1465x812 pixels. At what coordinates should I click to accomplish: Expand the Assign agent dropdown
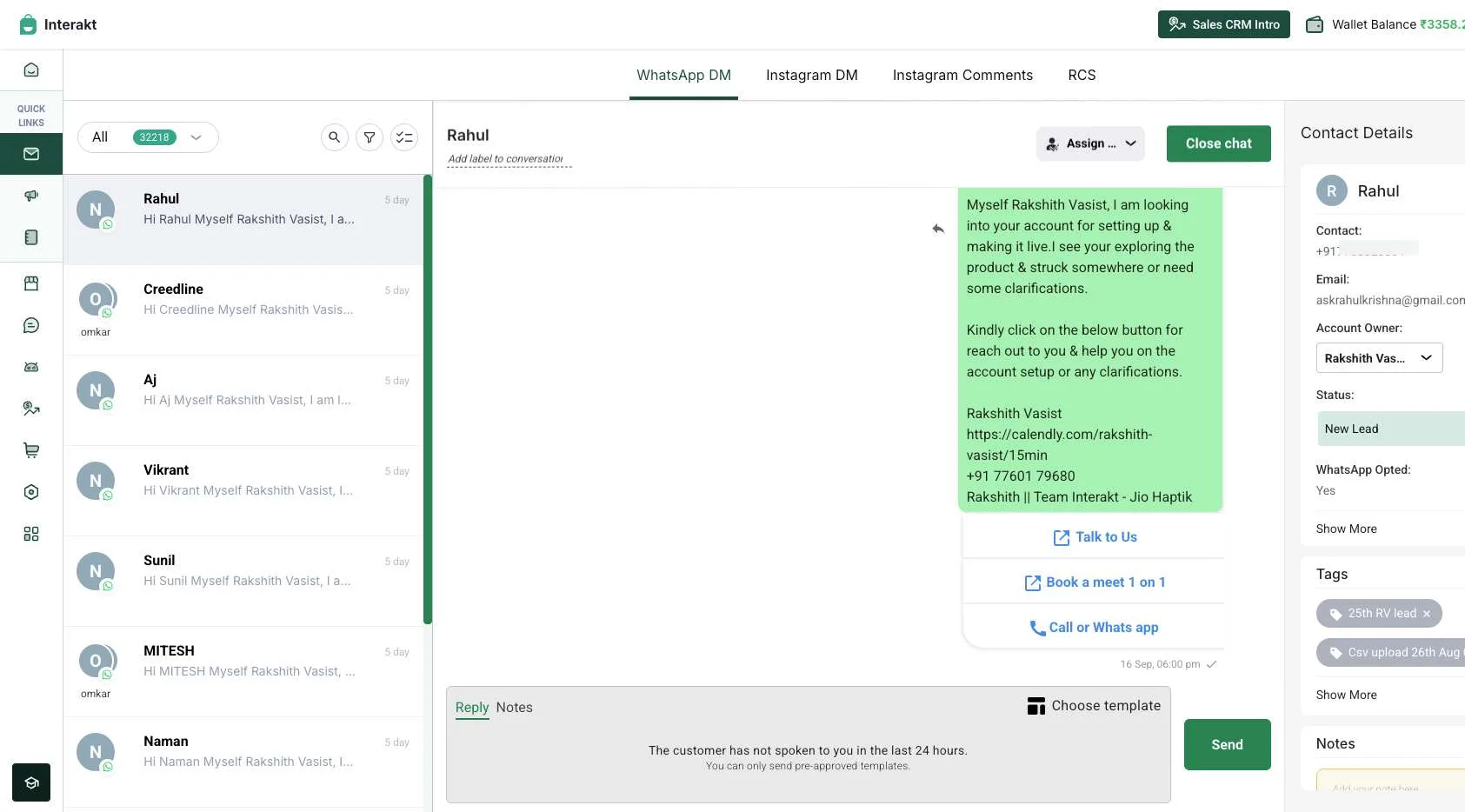coord(1089,143)
